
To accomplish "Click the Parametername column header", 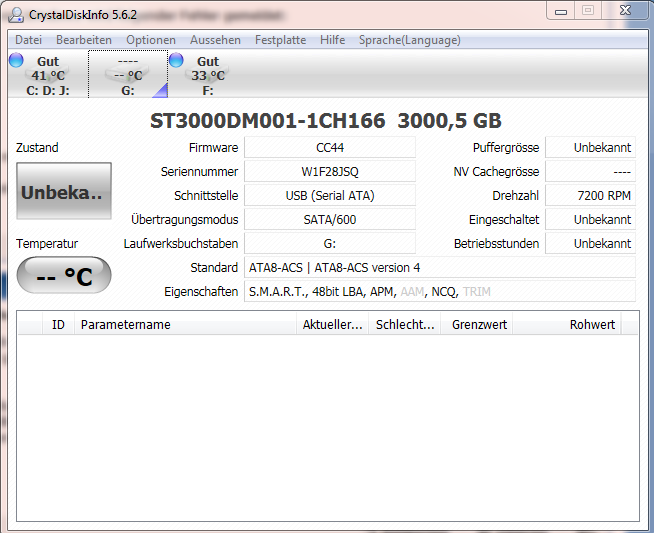I will tap(186, 324).
